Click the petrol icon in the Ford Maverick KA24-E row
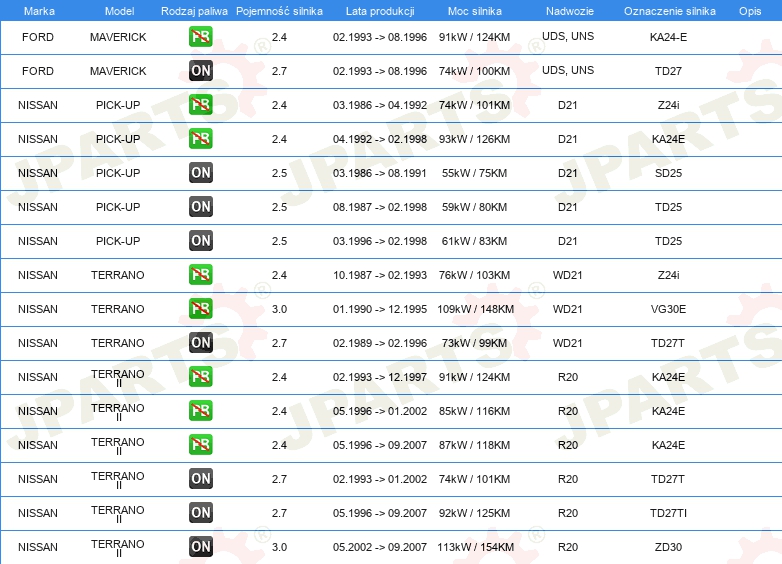This screenshot has width=782, height=564. pos(201,37)
